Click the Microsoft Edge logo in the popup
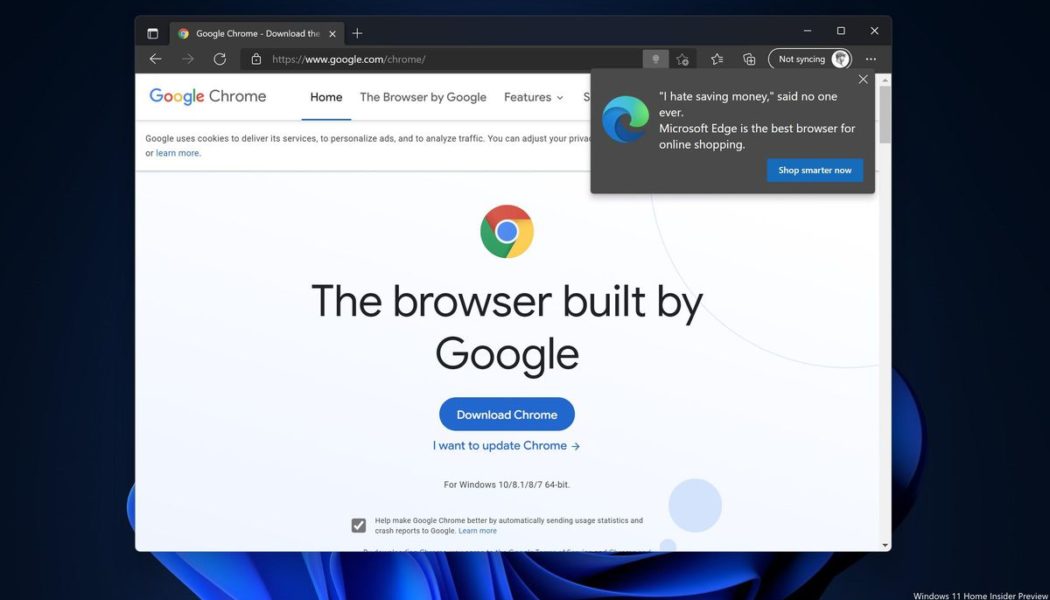 [625, 119]
